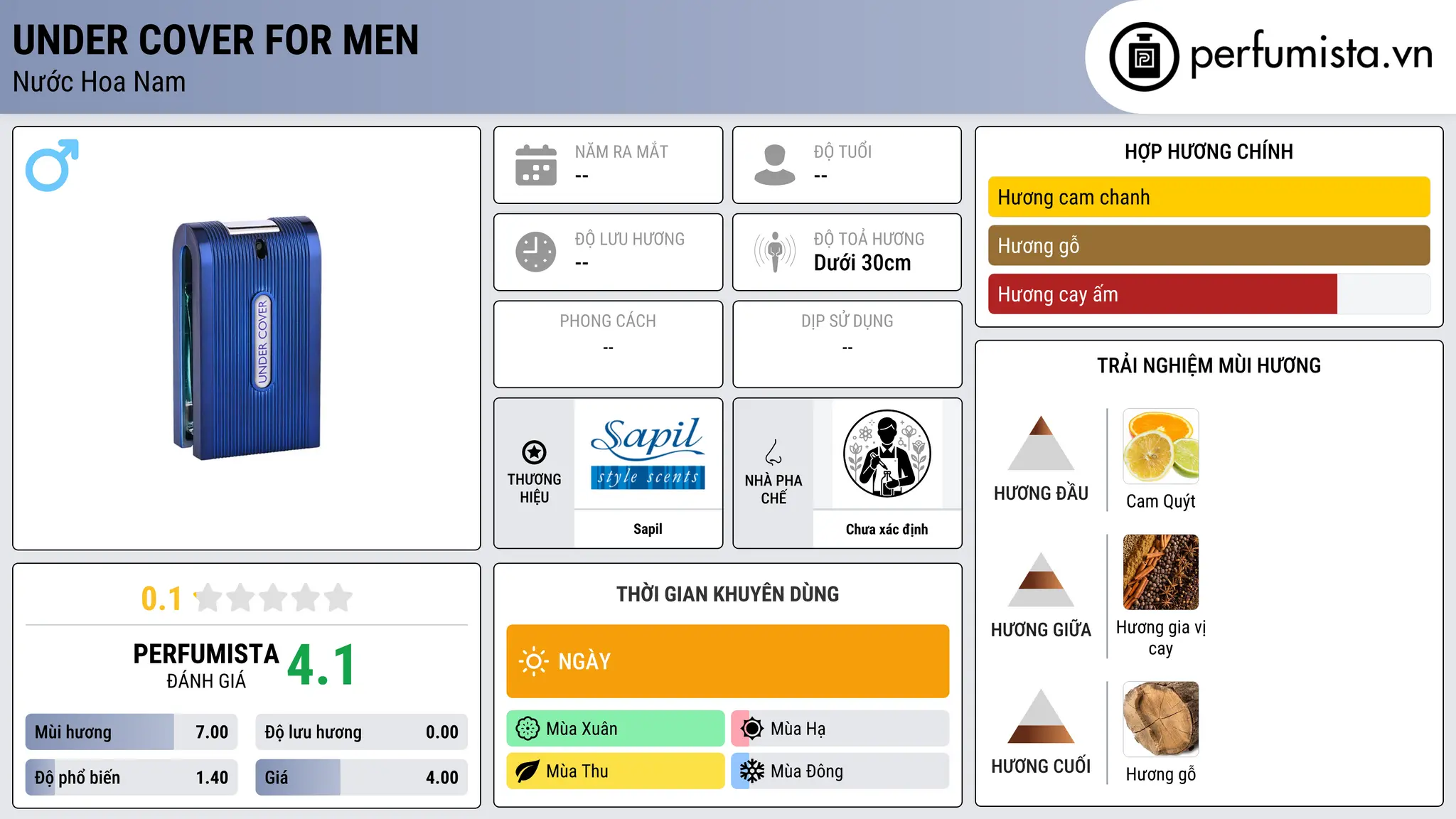Click the yellow Hương cam chanh accord bar
This screenshot has width=1456, height=819.
tap(1209, 197)
